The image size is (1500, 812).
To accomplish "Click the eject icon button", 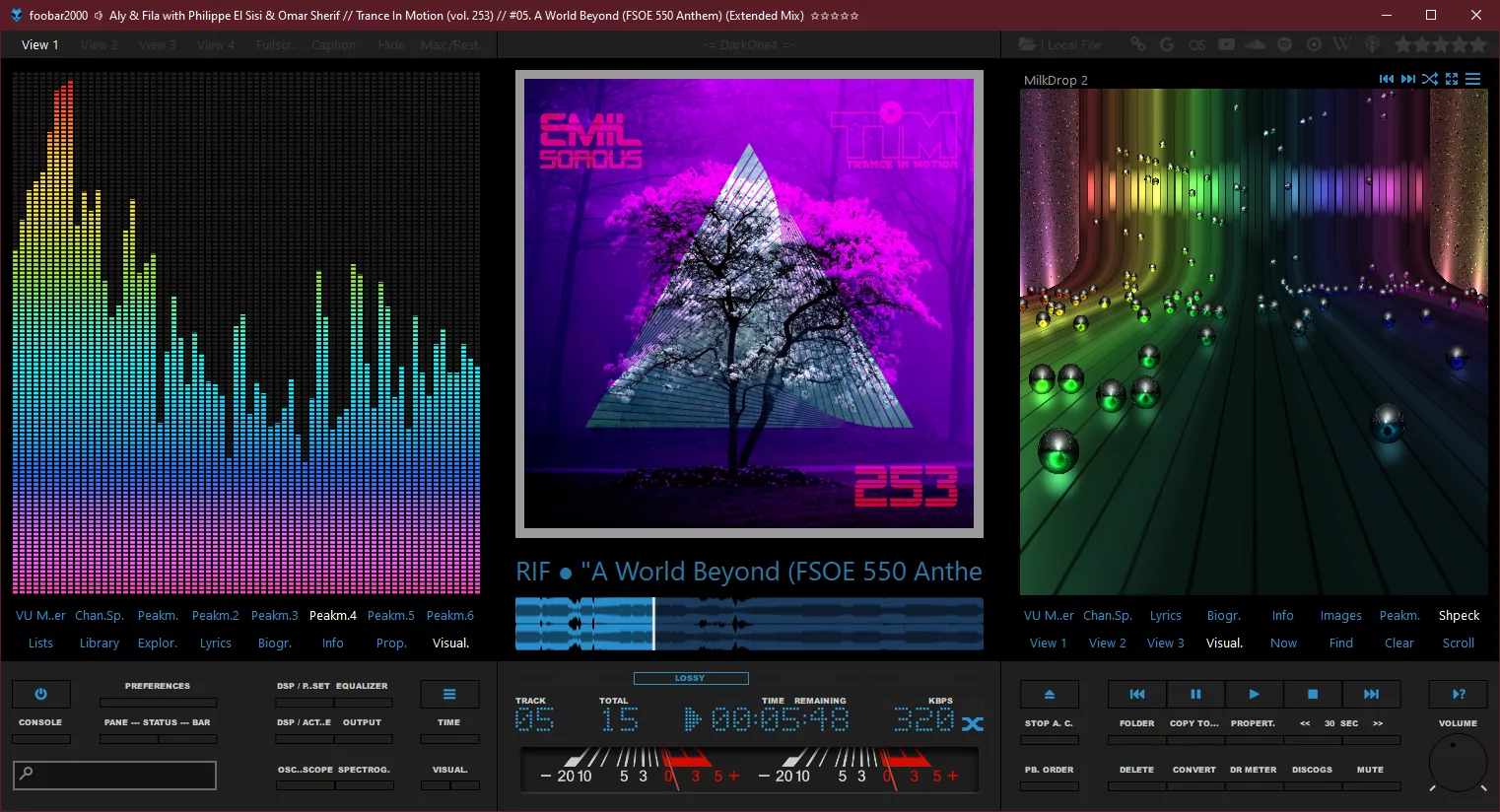I will [x=1049, y=694].
